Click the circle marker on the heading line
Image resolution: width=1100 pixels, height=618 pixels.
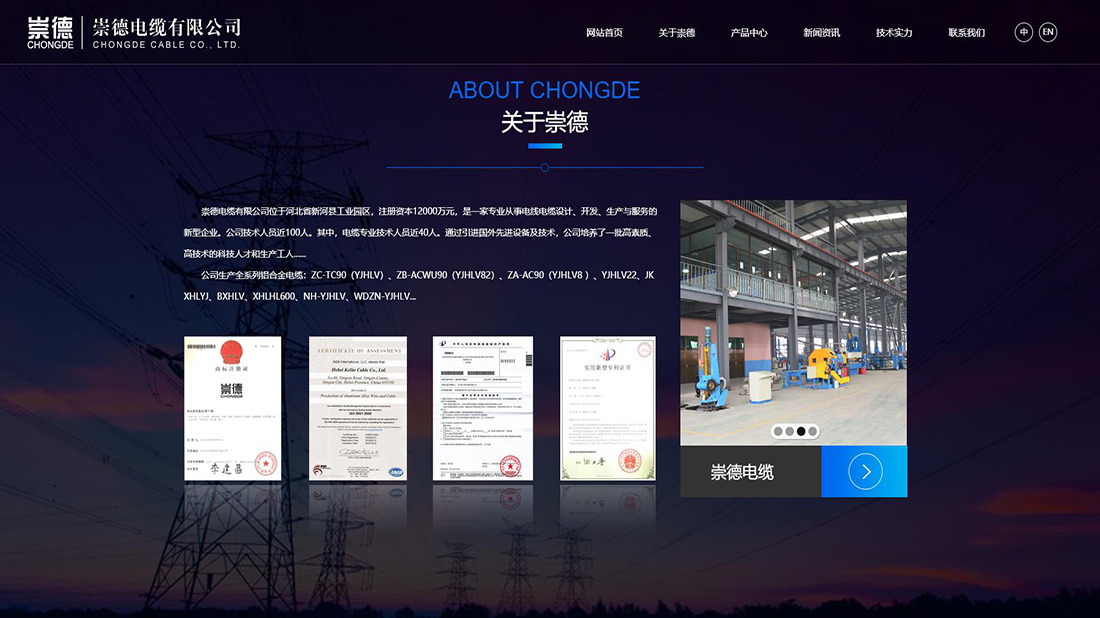[544, 168]
